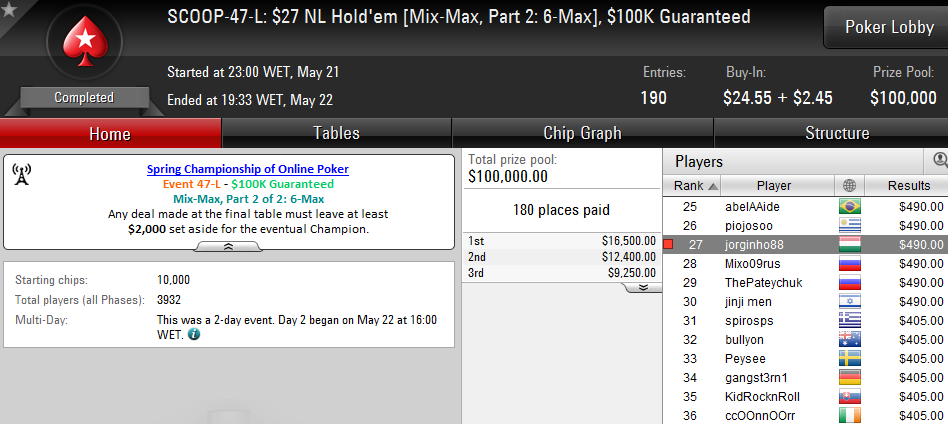Click the broadcast antenna icon
The image size is (948, 424).
21,174
